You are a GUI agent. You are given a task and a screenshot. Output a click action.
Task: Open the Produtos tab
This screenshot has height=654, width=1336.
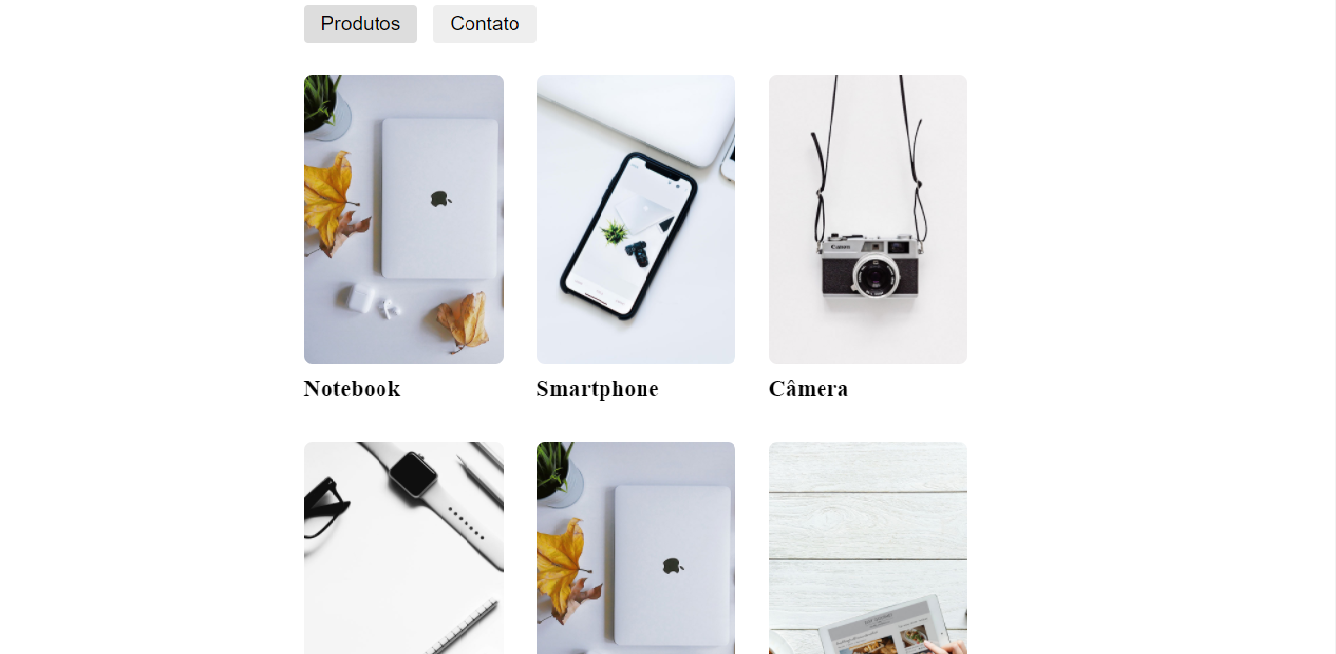pyautogui.click(x=360, y=24)
